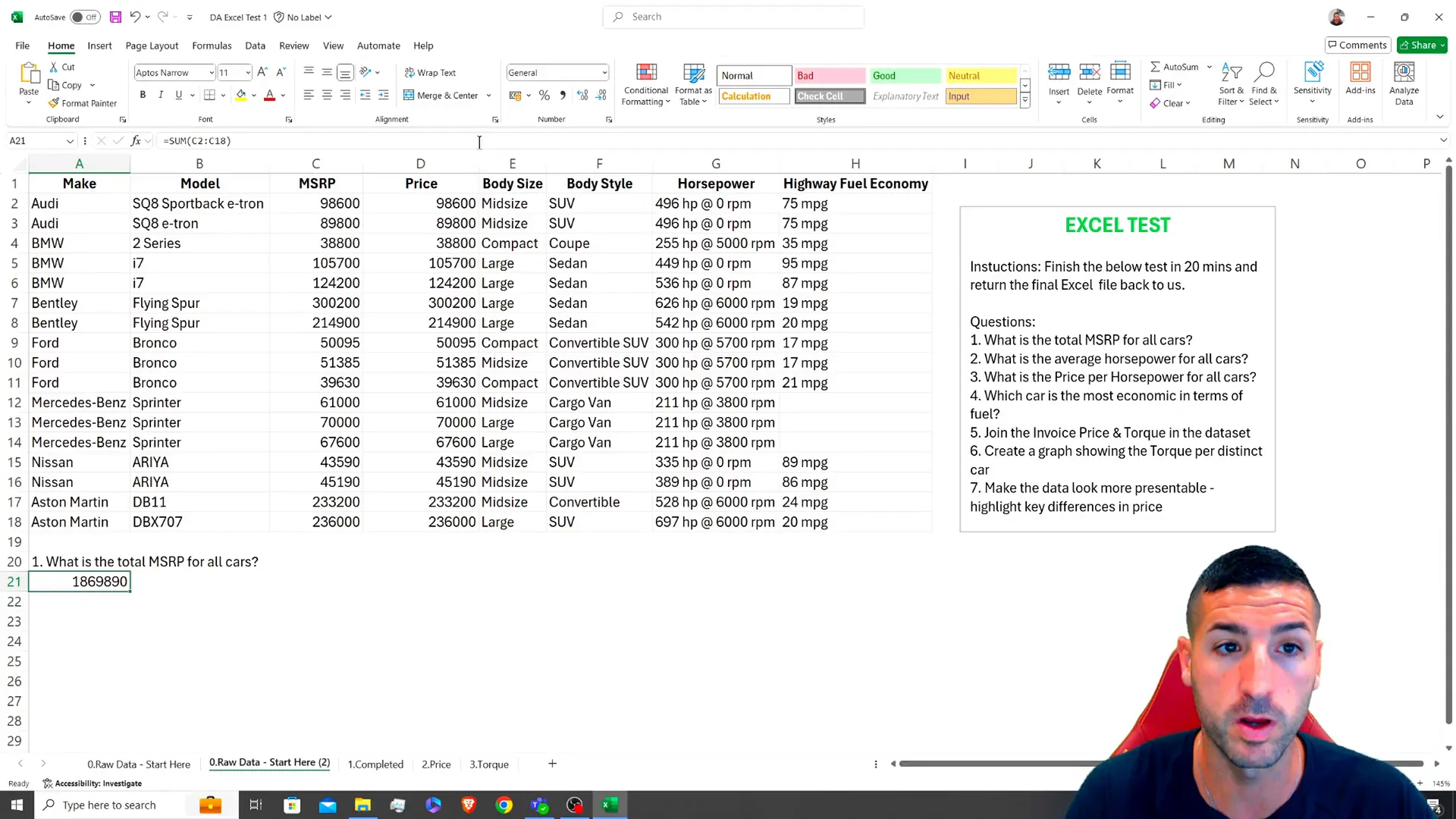The width and height of the screenshot is (1456, 819).
Task: Toggle Align Left
Action: (309, 95)
